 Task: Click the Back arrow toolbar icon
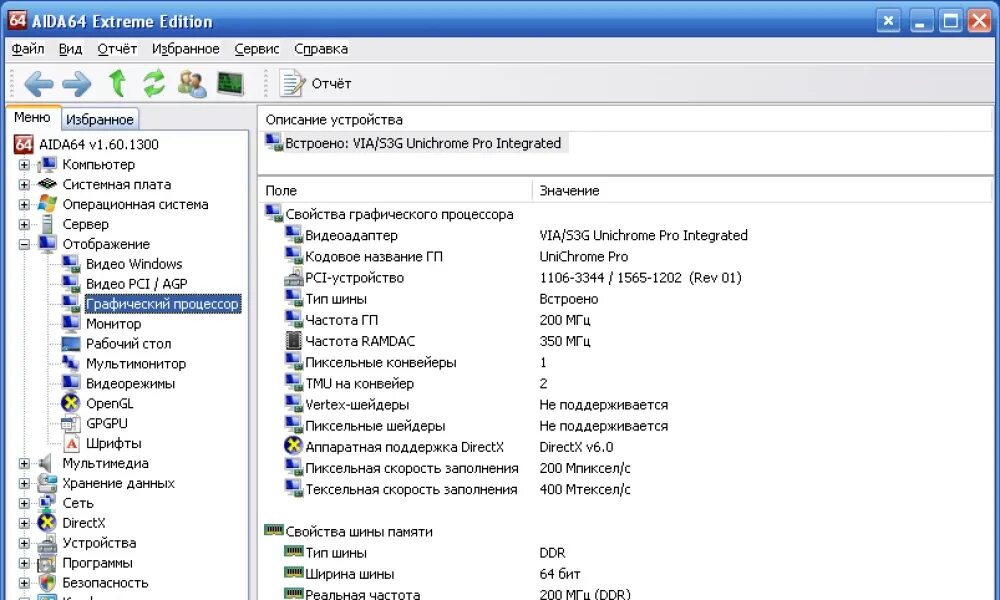point(38,84)
